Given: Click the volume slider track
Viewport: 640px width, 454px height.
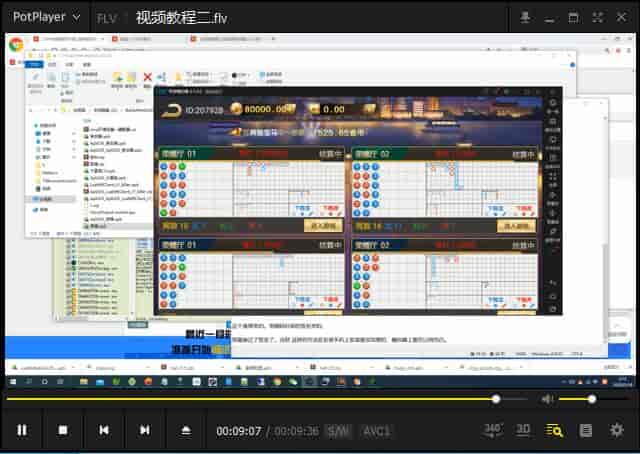Looking at the screenshot, I should click(x=580, y=399).
